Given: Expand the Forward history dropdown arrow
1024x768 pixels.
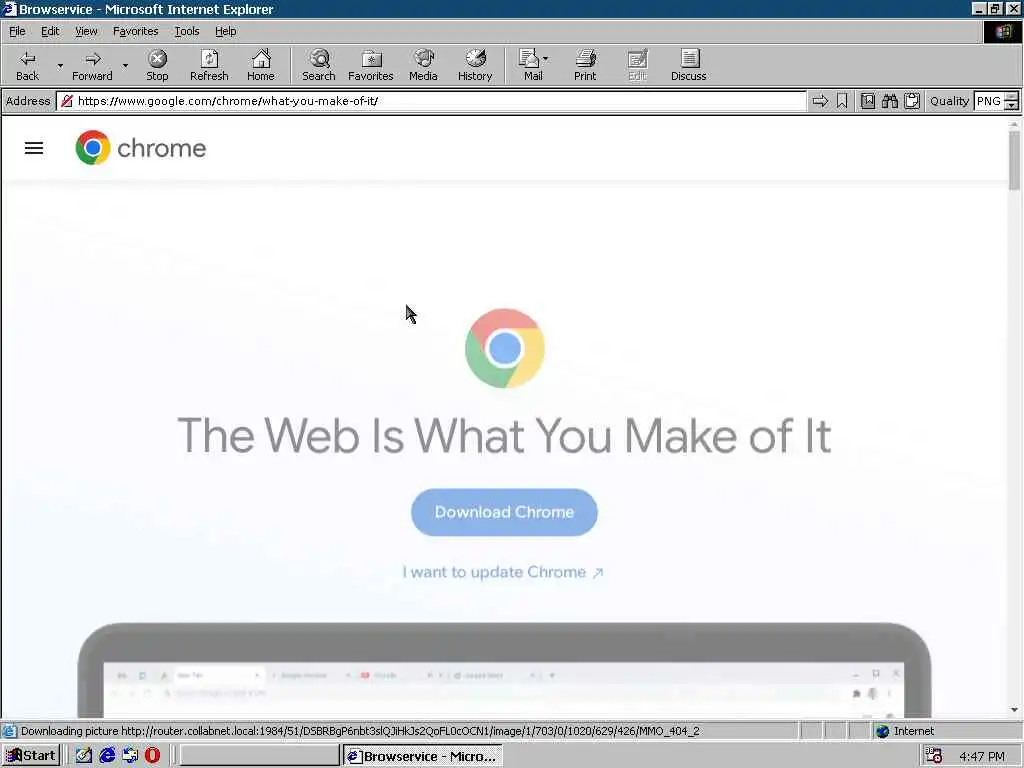Looking at the screenshot, I should point(125,65).
